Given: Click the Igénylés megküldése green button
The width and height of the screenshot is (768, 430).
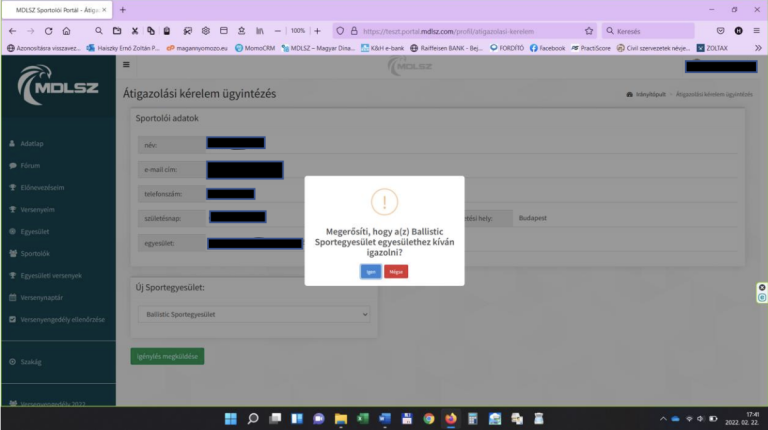Looking at the screenshot, I should point(167,357).
